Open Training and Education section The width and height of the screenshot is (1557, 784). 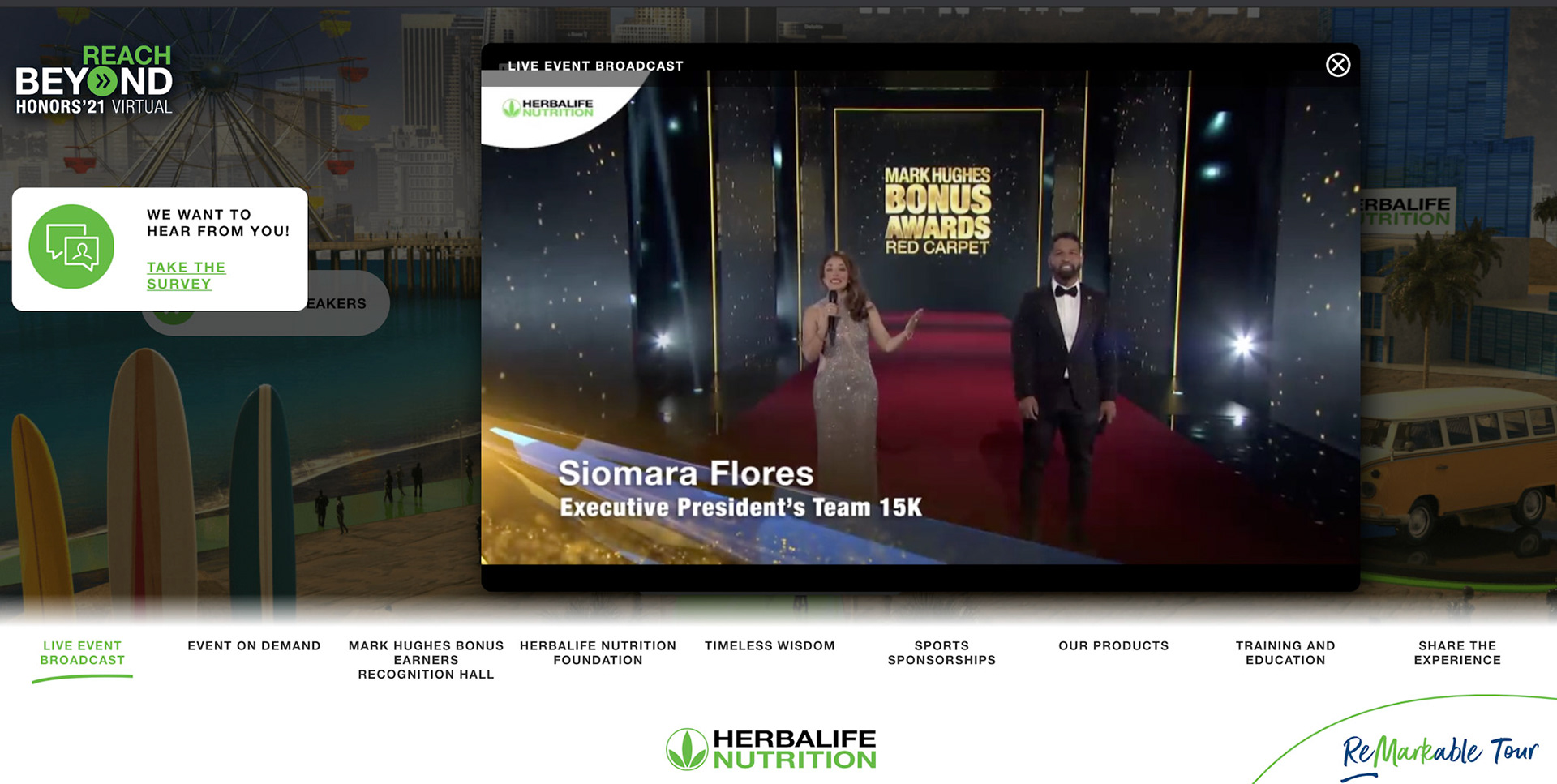(1285, 653)
